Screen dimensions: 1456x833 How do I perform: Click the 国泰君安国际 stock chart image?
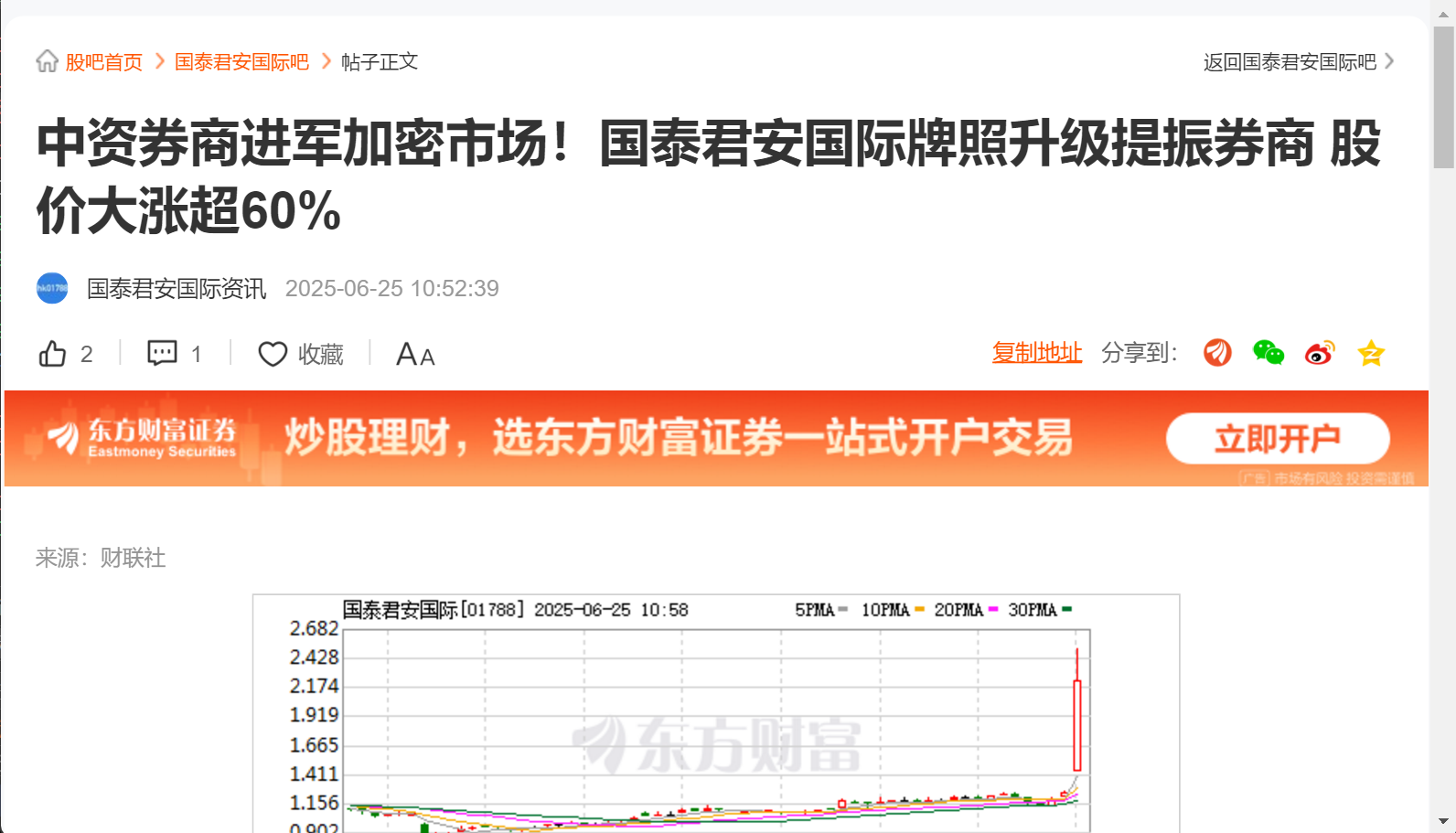716,713
